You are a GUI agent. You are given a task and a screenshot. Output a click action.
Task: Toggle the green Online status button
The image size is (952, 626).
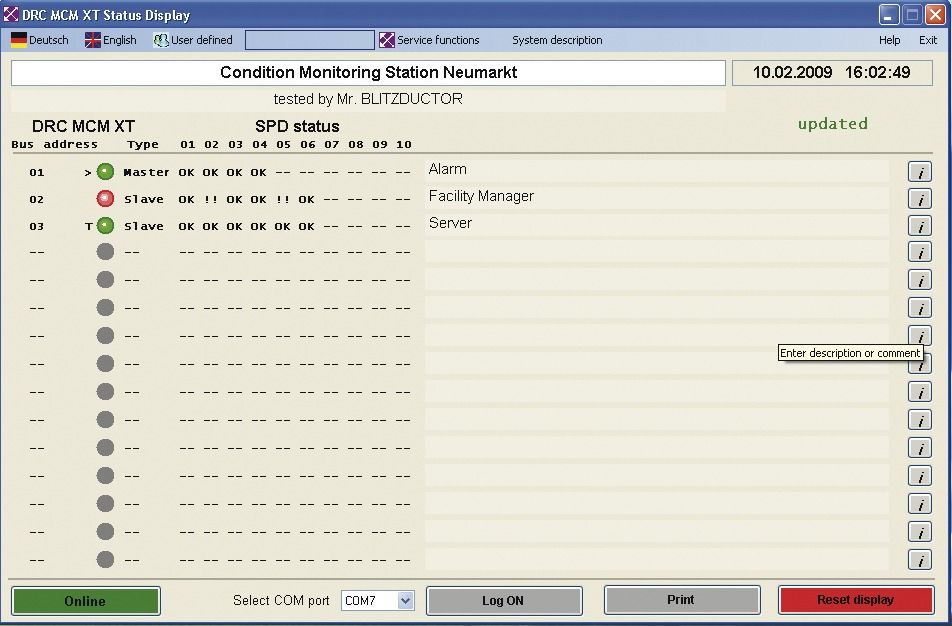point(85,601)
